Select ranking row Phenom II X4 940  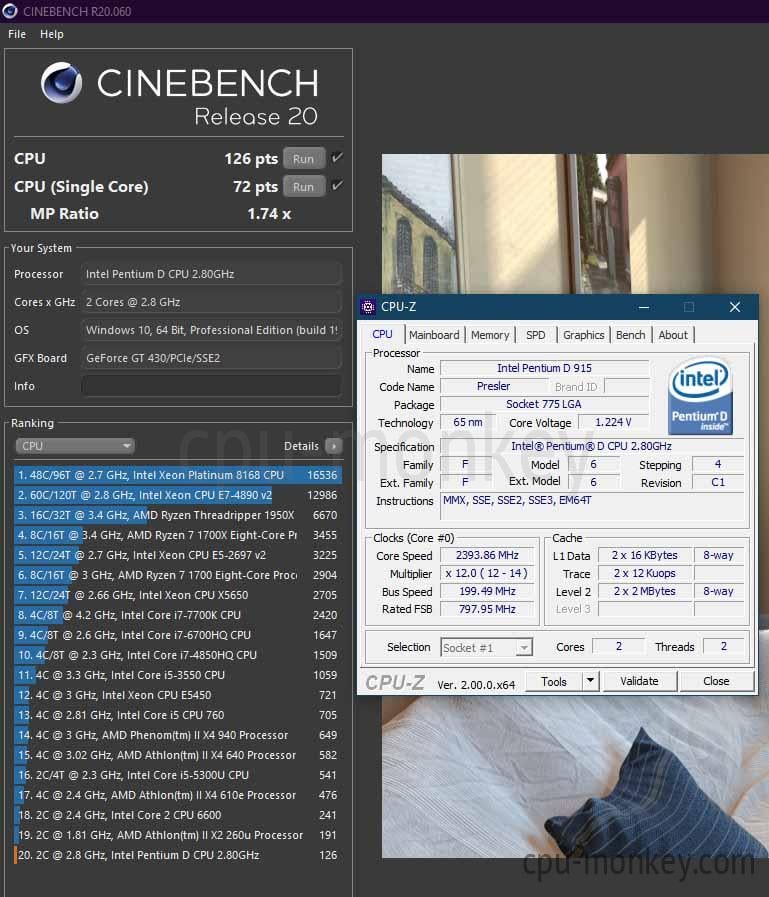[x=178, y=735]
